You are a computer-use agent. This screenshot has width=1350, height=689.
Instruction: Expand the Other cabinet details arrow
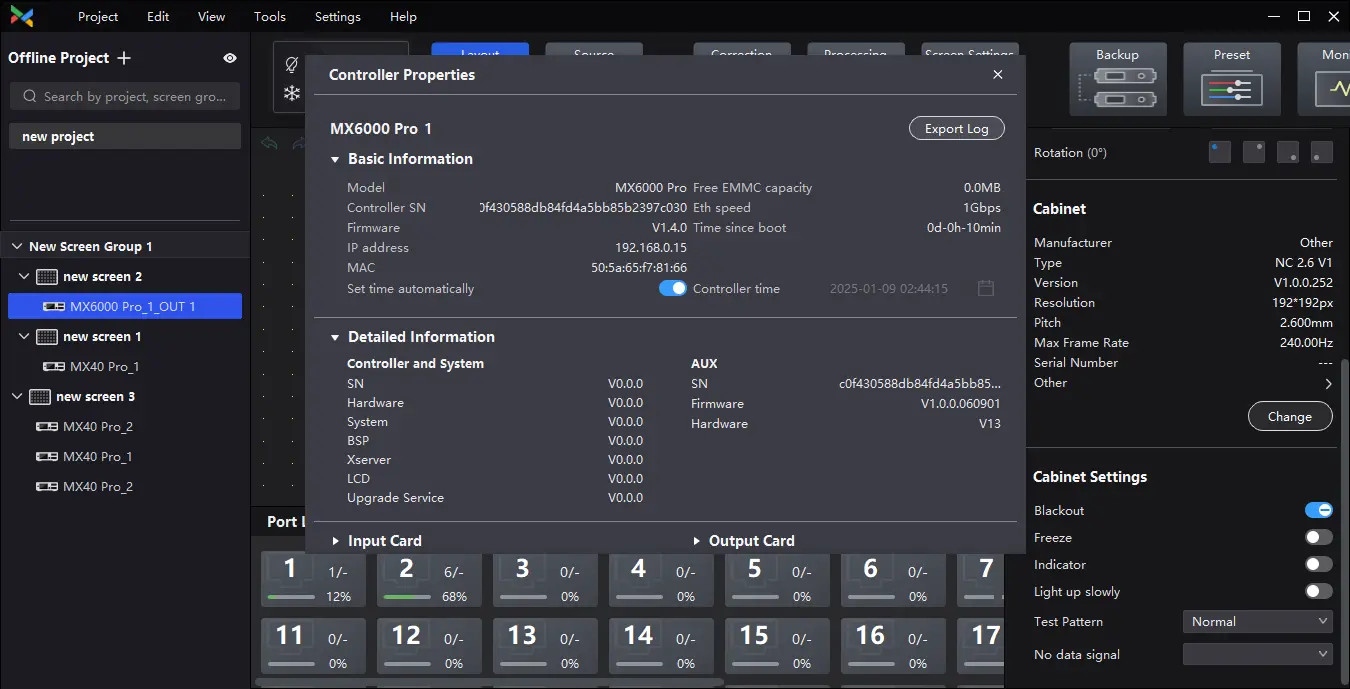(x=1328, y=384)
